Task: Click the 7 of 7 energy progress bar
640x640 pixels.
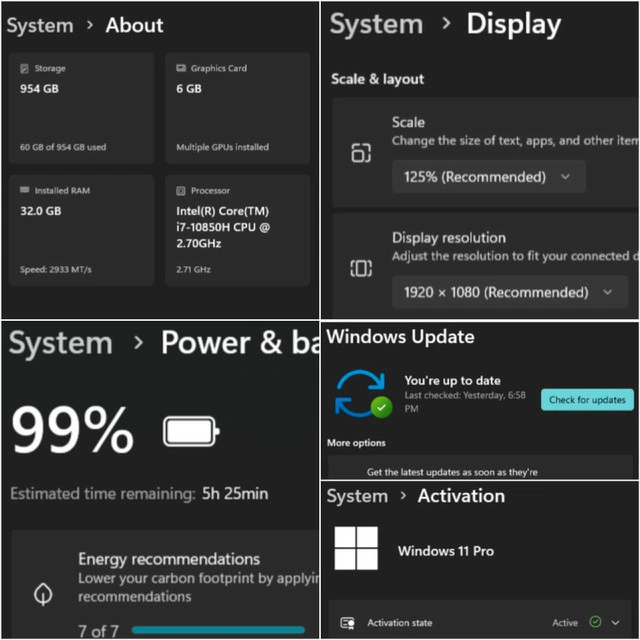Action: tap(218, 630)
